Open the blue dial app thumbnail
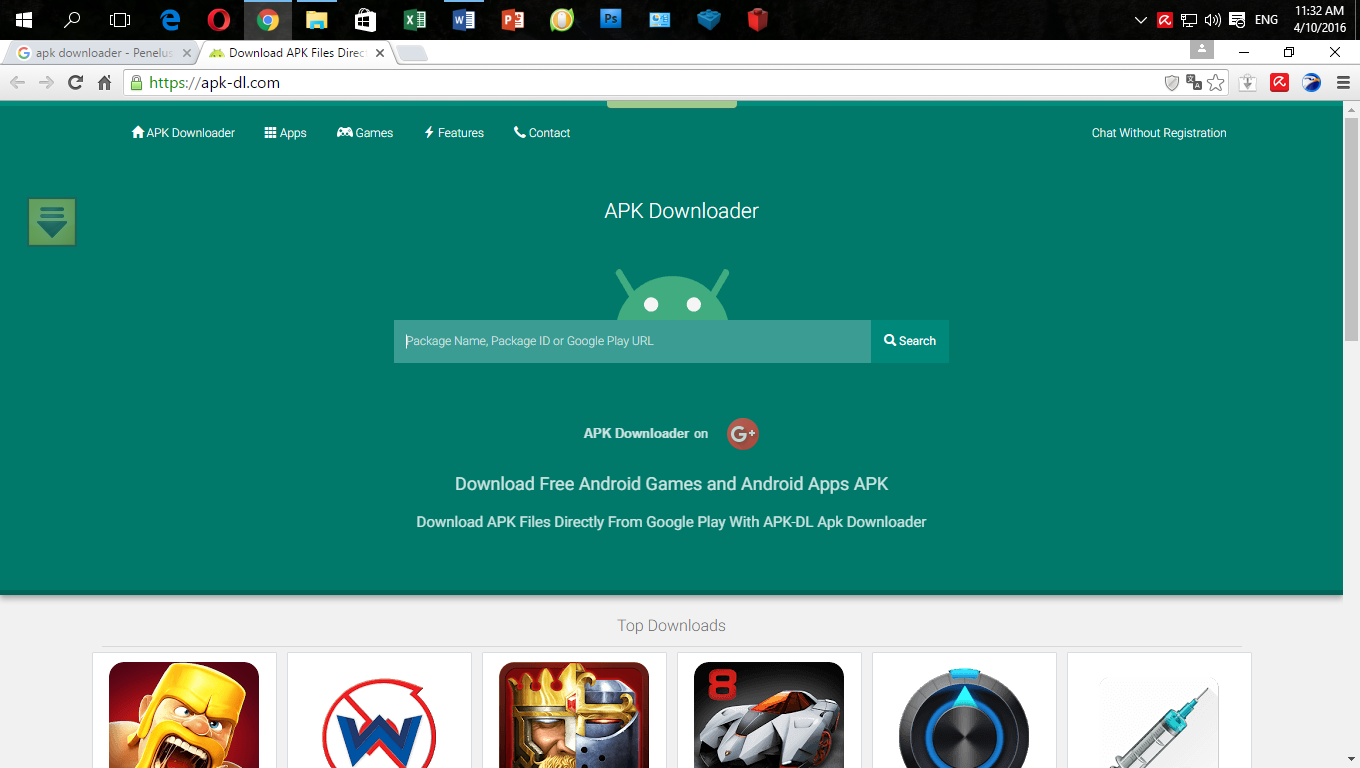The image size is (1360, 768). click(x=964, y=716)
